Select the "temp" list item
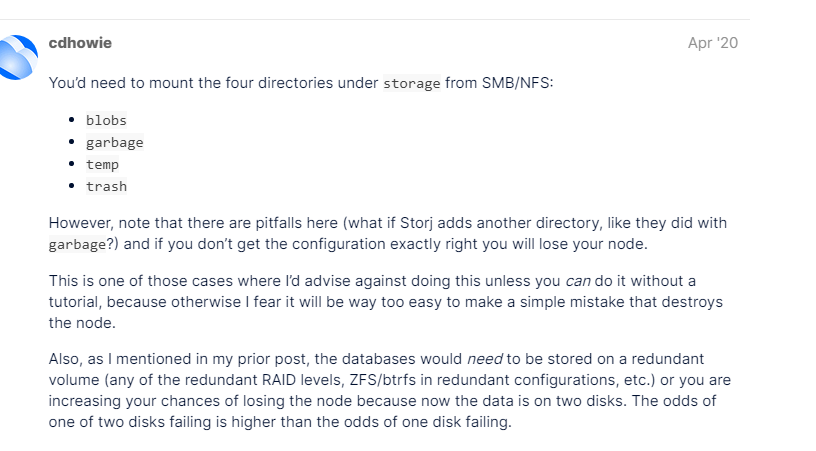The image size is (816, 451). click(x=102, y=164)
